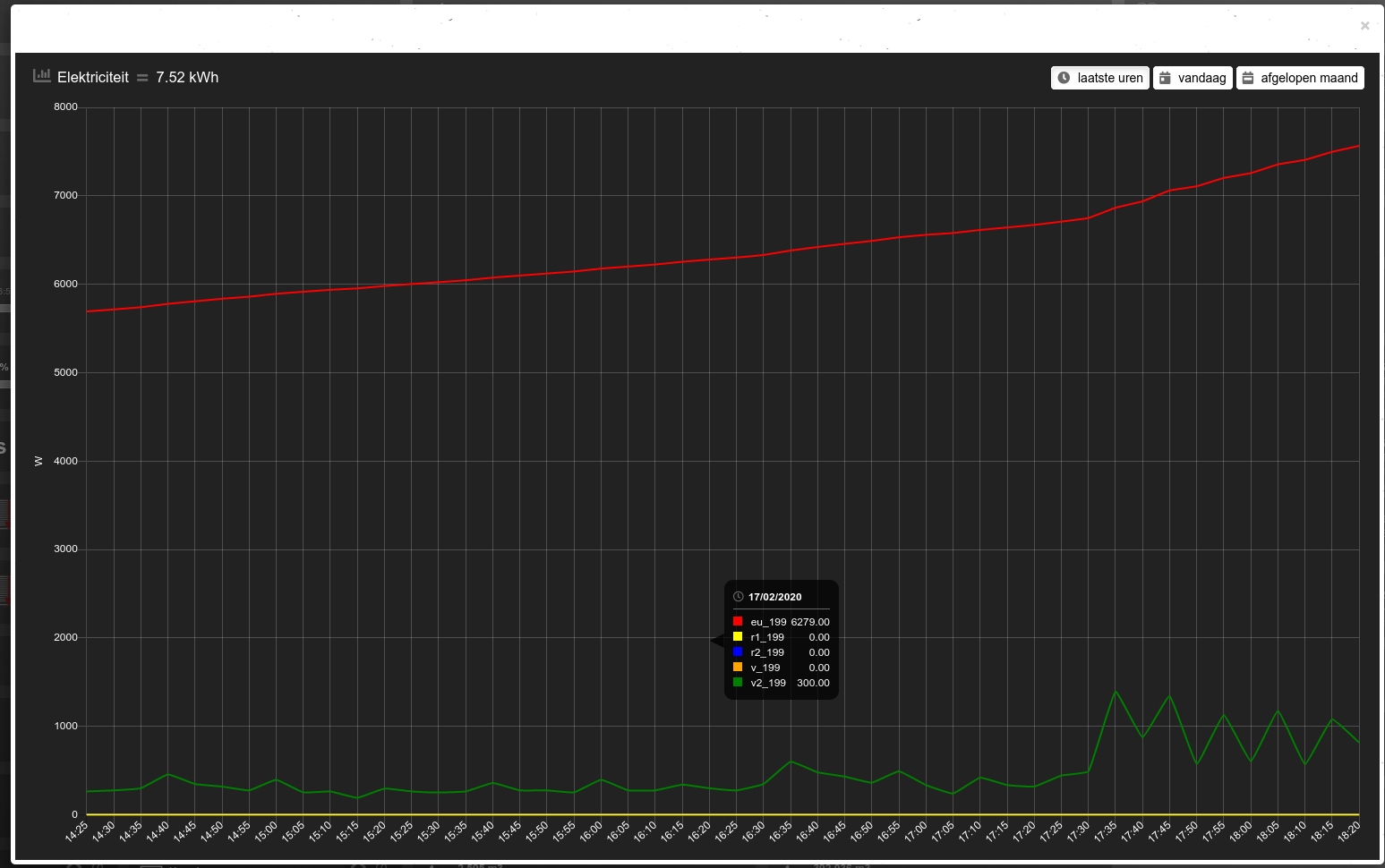Image resolution: width=1385 pixels, height=868 pixels.
Task: Click the tooltip date '17/02/2020'
Action: [775, 597]
